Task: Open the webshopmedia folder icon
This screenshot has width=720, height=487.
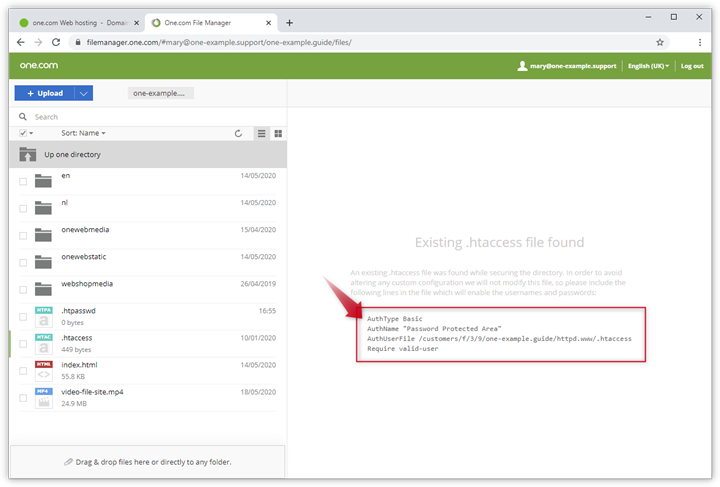Action: [x=43, y=289]
